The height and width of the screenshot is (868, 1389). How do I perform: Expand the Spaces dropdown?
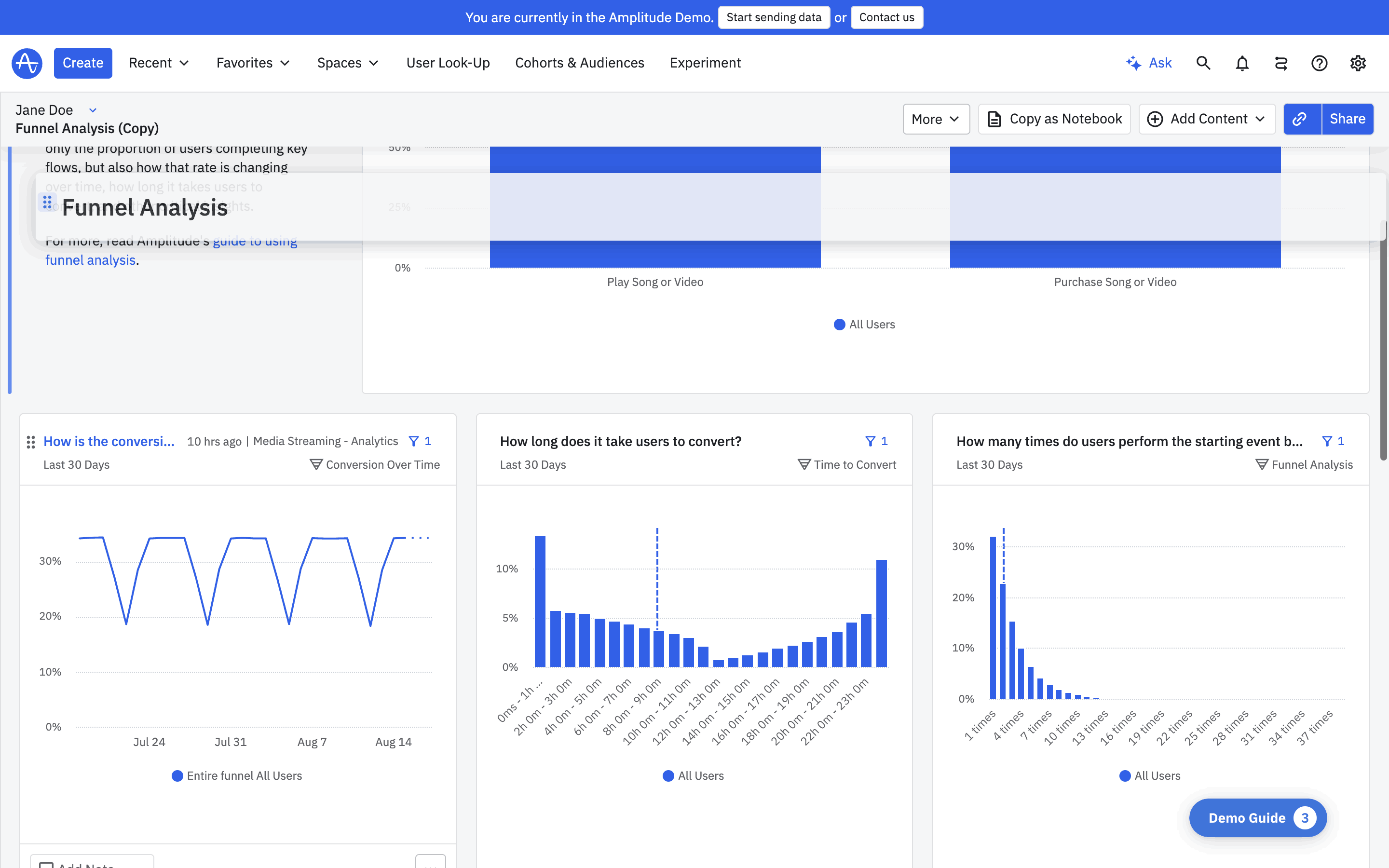point(347,63)
